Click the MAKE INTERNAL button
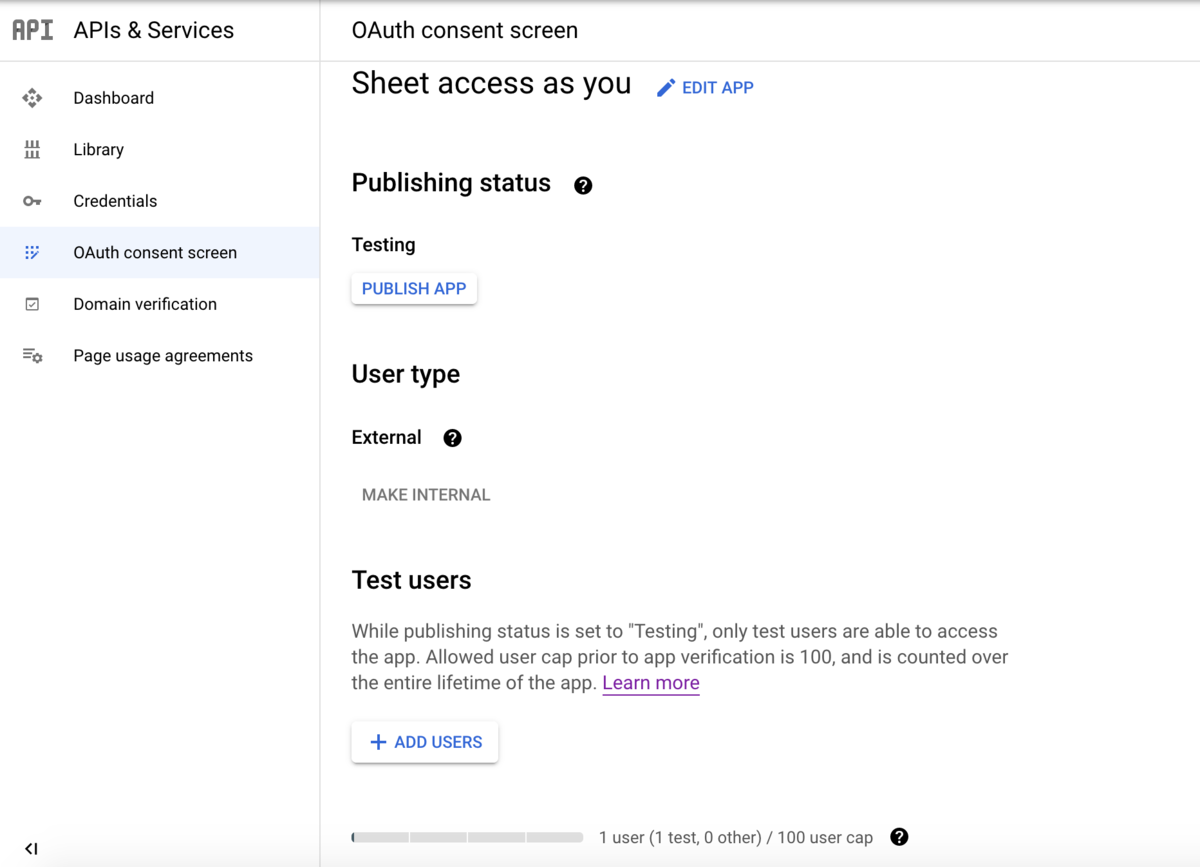The image size is (1200, 867). coord(426,495)
